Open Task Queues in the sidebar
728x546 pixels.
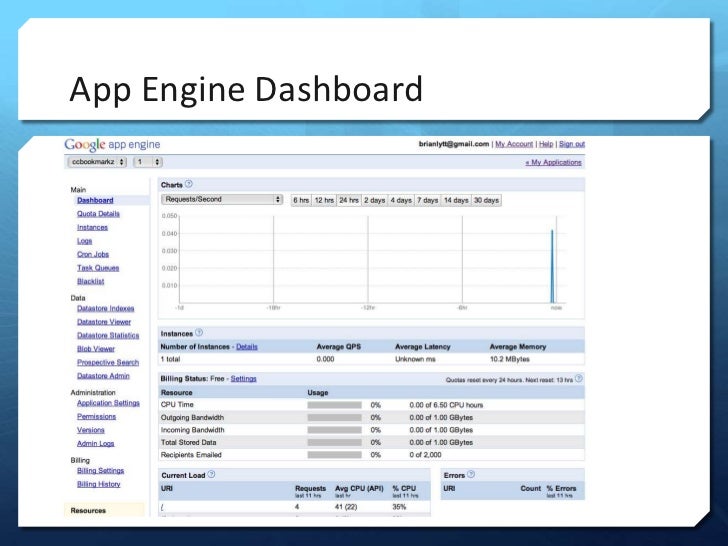[98, 268]
